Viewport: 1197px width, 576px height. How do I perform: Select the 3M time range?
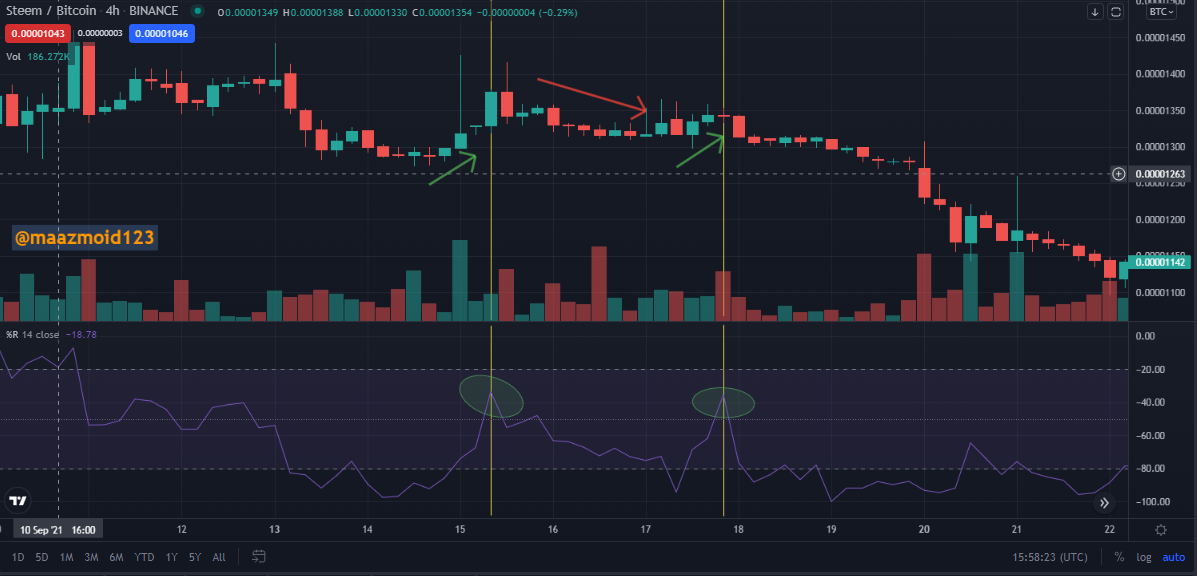(92, 557)
